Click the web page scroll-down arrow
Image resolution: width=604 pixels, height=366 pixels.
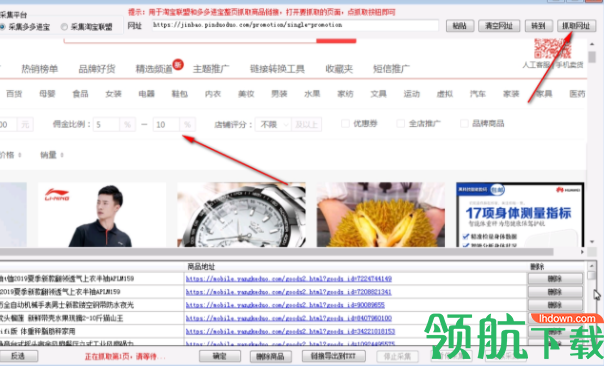[592, 242]
